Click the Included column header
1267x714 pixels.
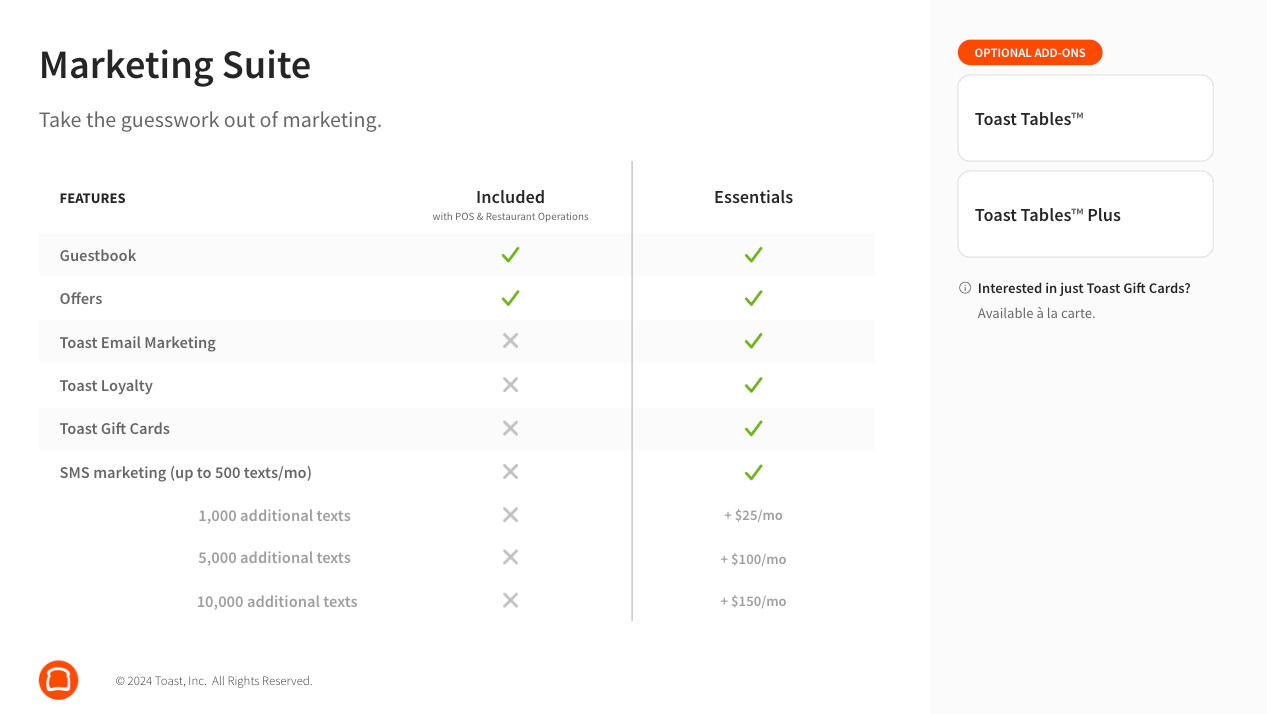click(510, 198)
